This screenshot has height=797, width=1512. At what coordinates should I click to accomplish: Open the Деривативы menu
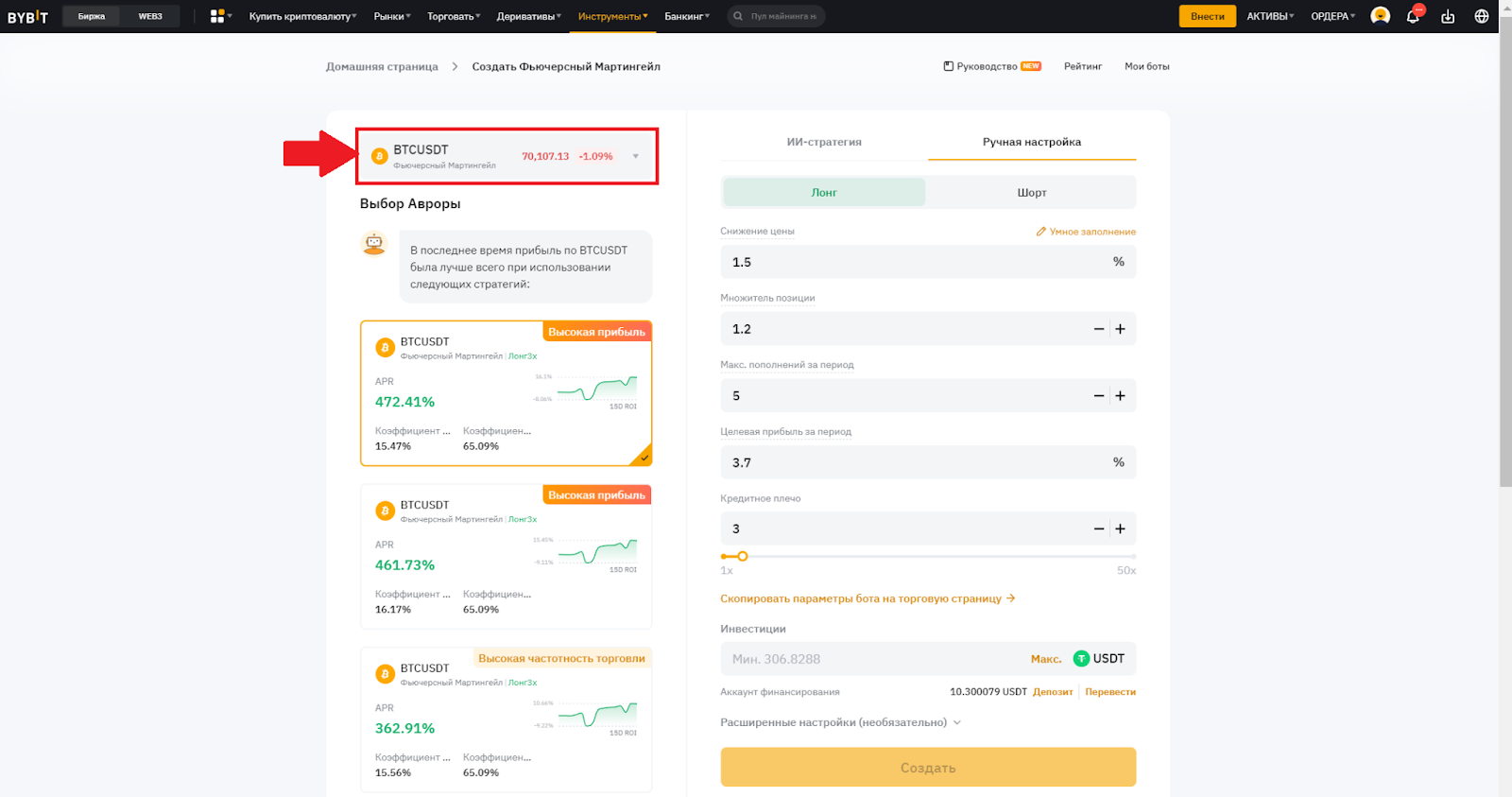[x=528, y=16]
